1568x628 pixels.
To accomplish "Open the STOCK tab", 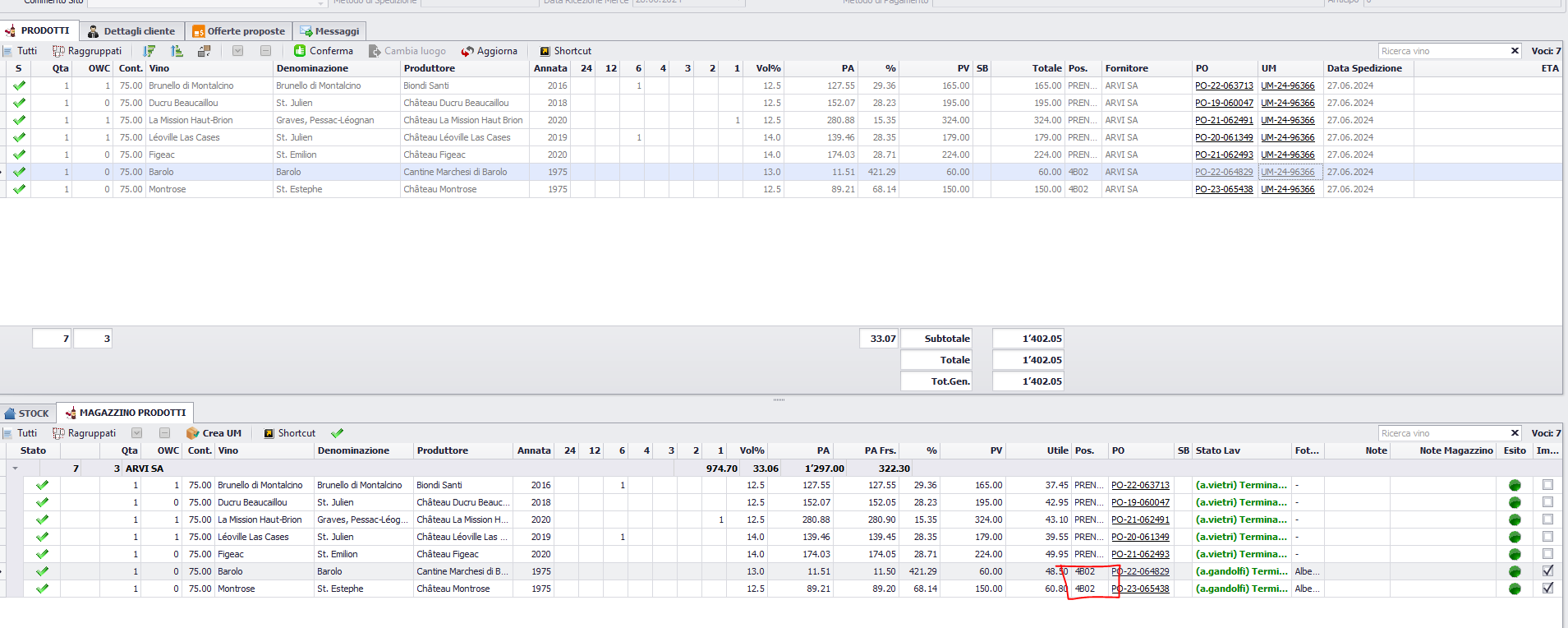I will (x=27, y=413).
